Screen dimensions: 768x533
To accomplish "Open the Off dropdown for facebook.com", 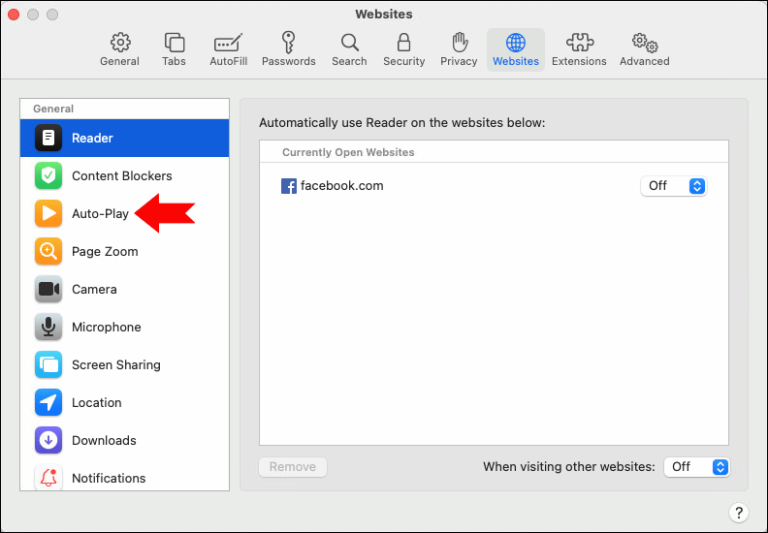I will click(x=673, y=186).
